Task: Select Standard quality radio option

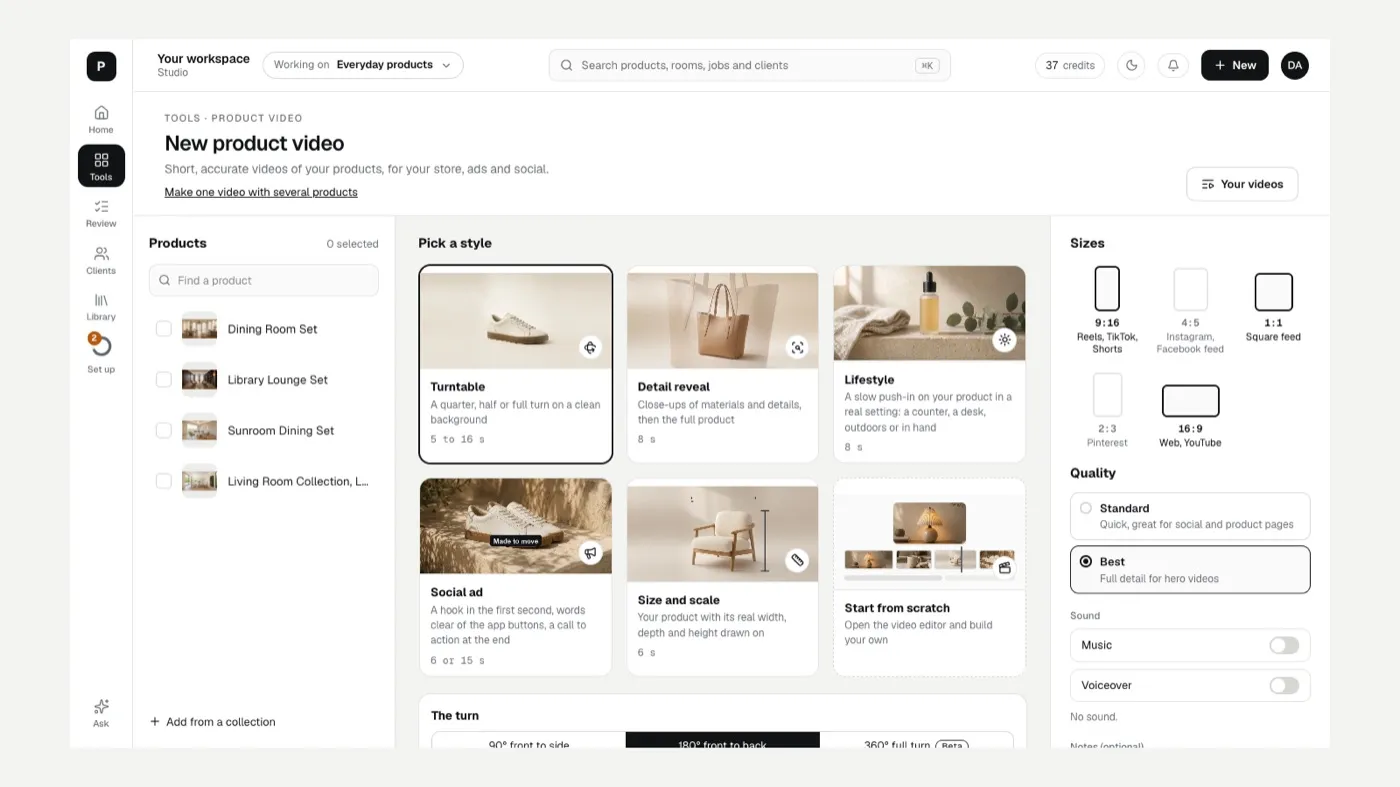Action: click(1086, 508)
